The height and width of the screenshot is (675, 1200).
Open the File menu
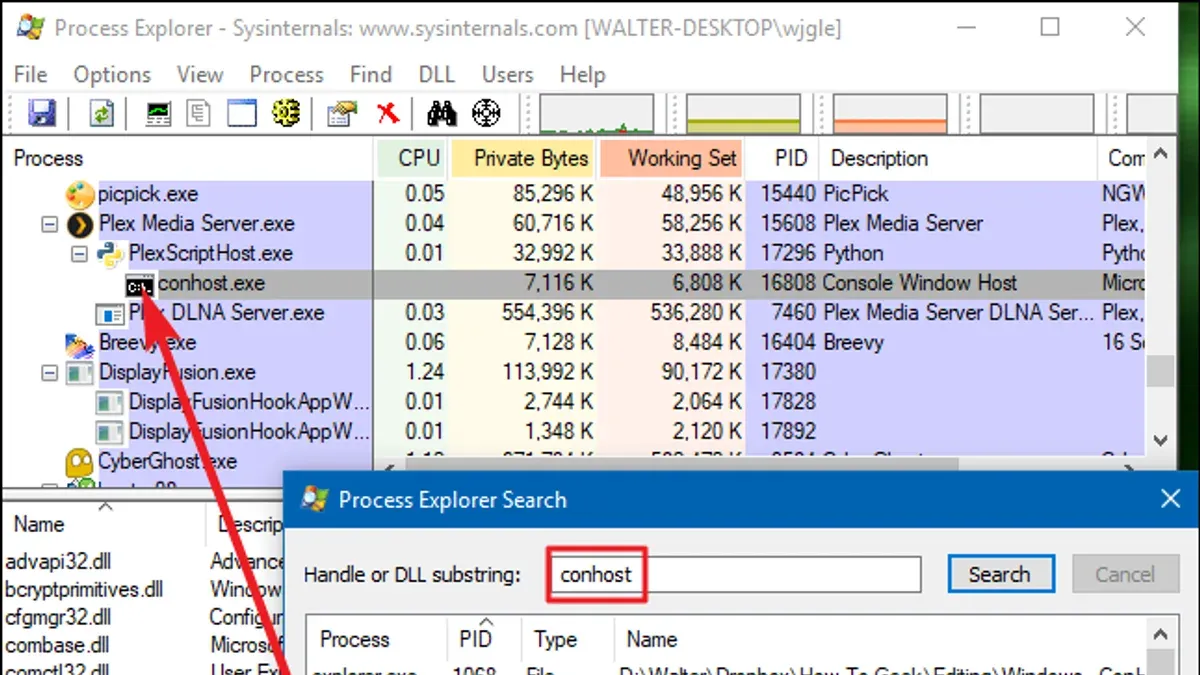(31, 75)
